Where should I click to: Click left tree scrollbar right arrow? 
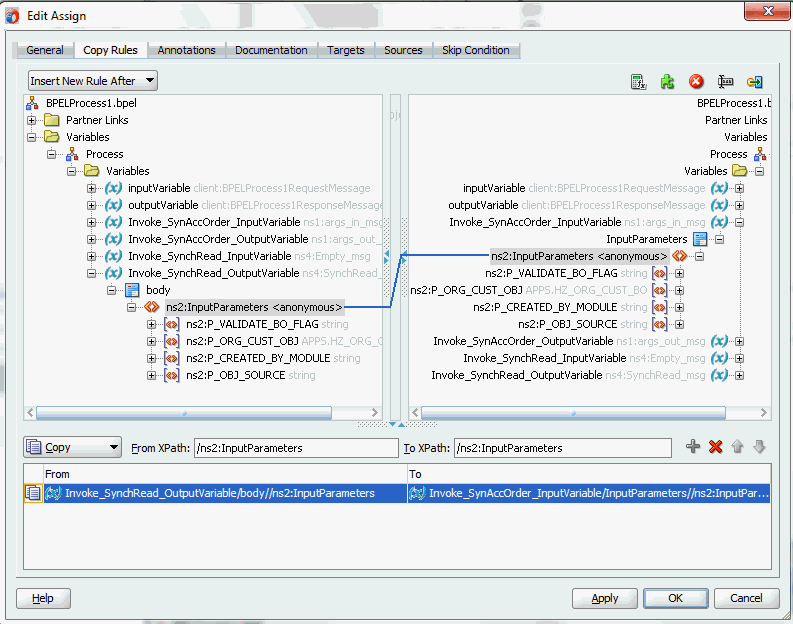(x=375, y=413)
